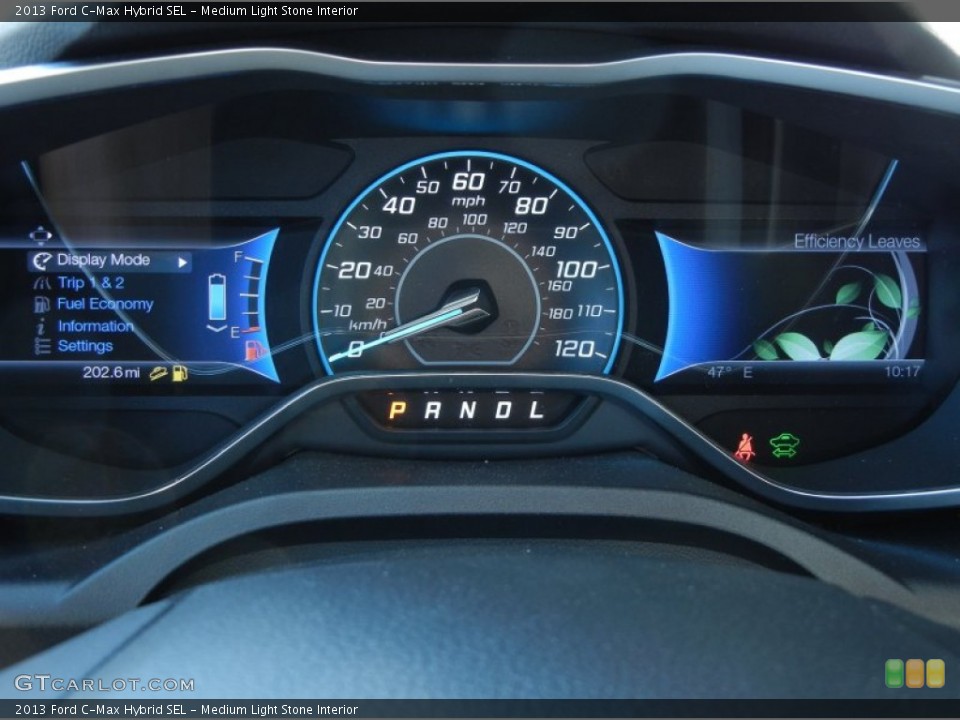Viewport: 960px width, 720px height.
Task: Click the orange square in the bottom-right corner
Action: [915, 673]
